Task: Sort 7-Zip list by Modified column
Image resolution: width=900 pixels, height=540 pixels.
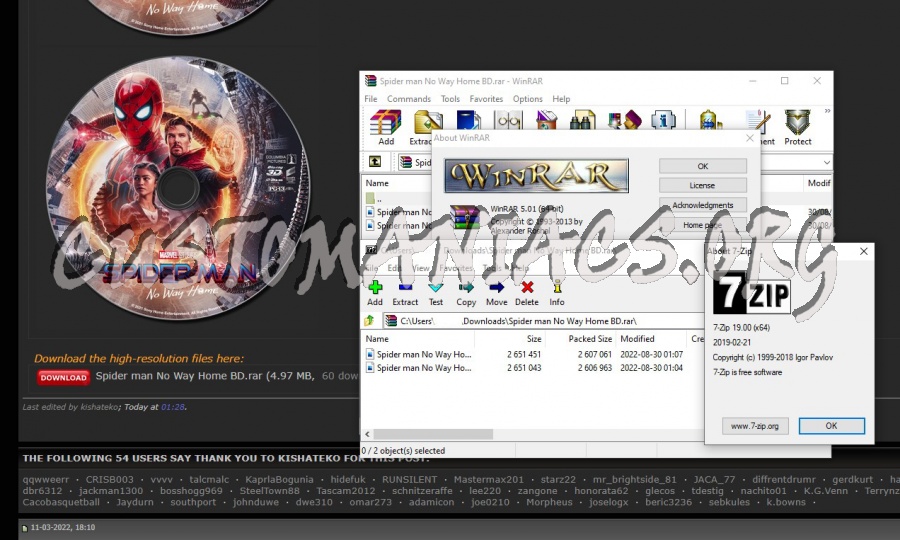Action: coord(651,339)
